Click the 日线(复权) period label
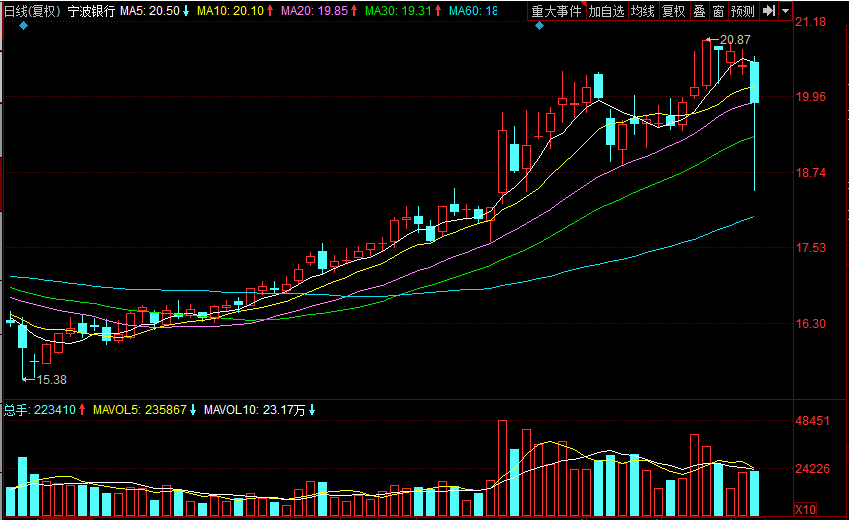The height and width of the screenshot is (520, 849). 32,11
